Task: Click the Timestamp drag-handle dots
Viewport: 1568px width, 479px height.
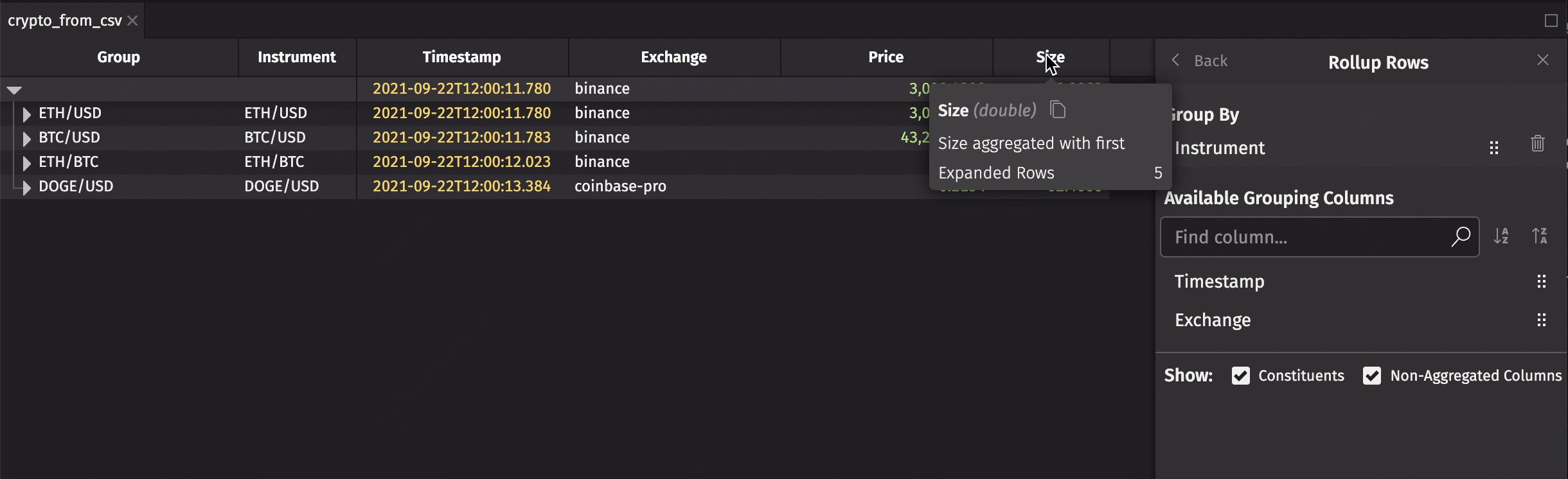Action: (x=1542, y=281)
